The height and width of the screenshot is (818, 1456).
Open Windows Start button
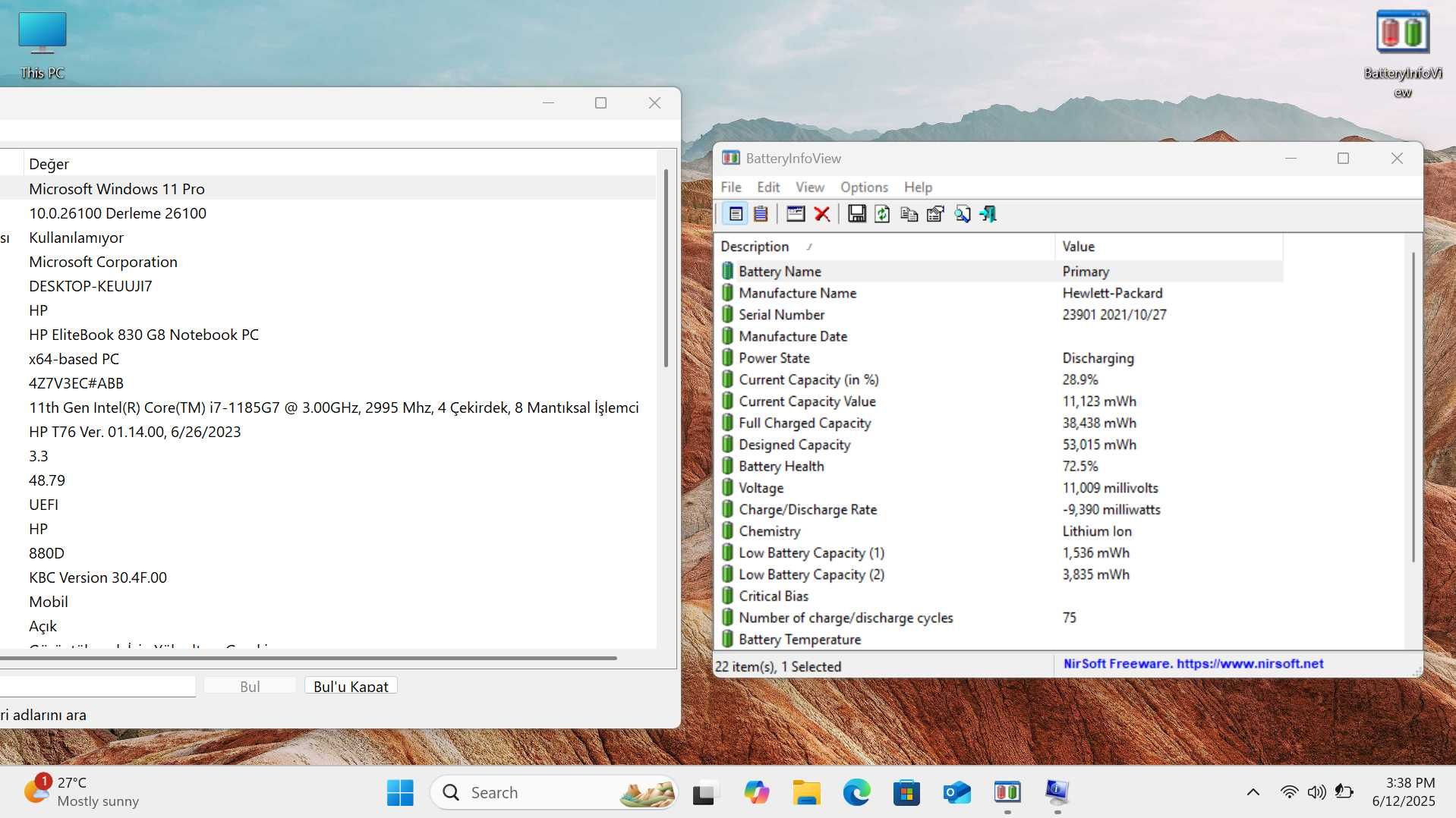[400, 792]
